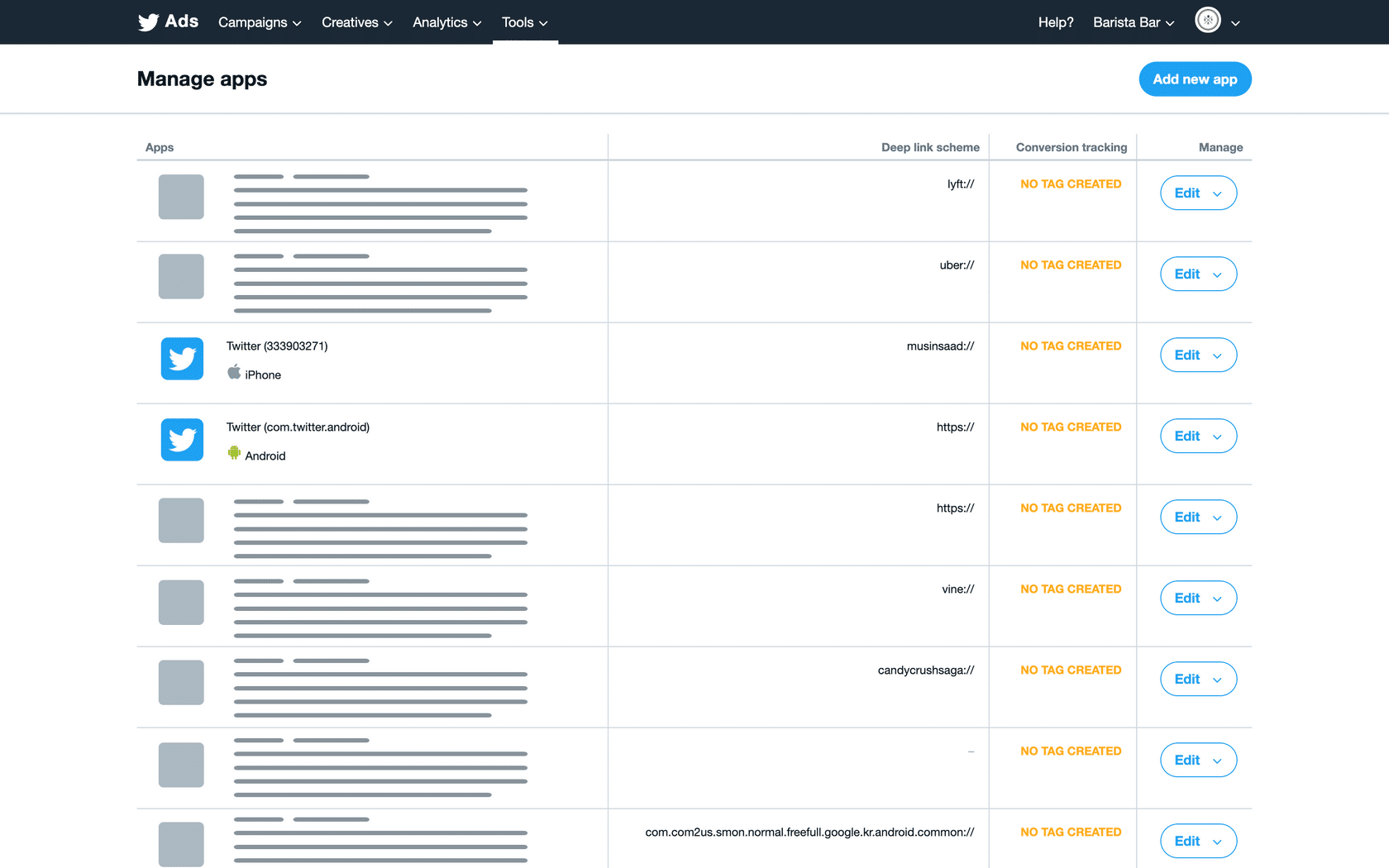Click Twitter iPhone app icon
Image resolution: width=1389 pixels, height=868 pixels.
coord(182,359)
